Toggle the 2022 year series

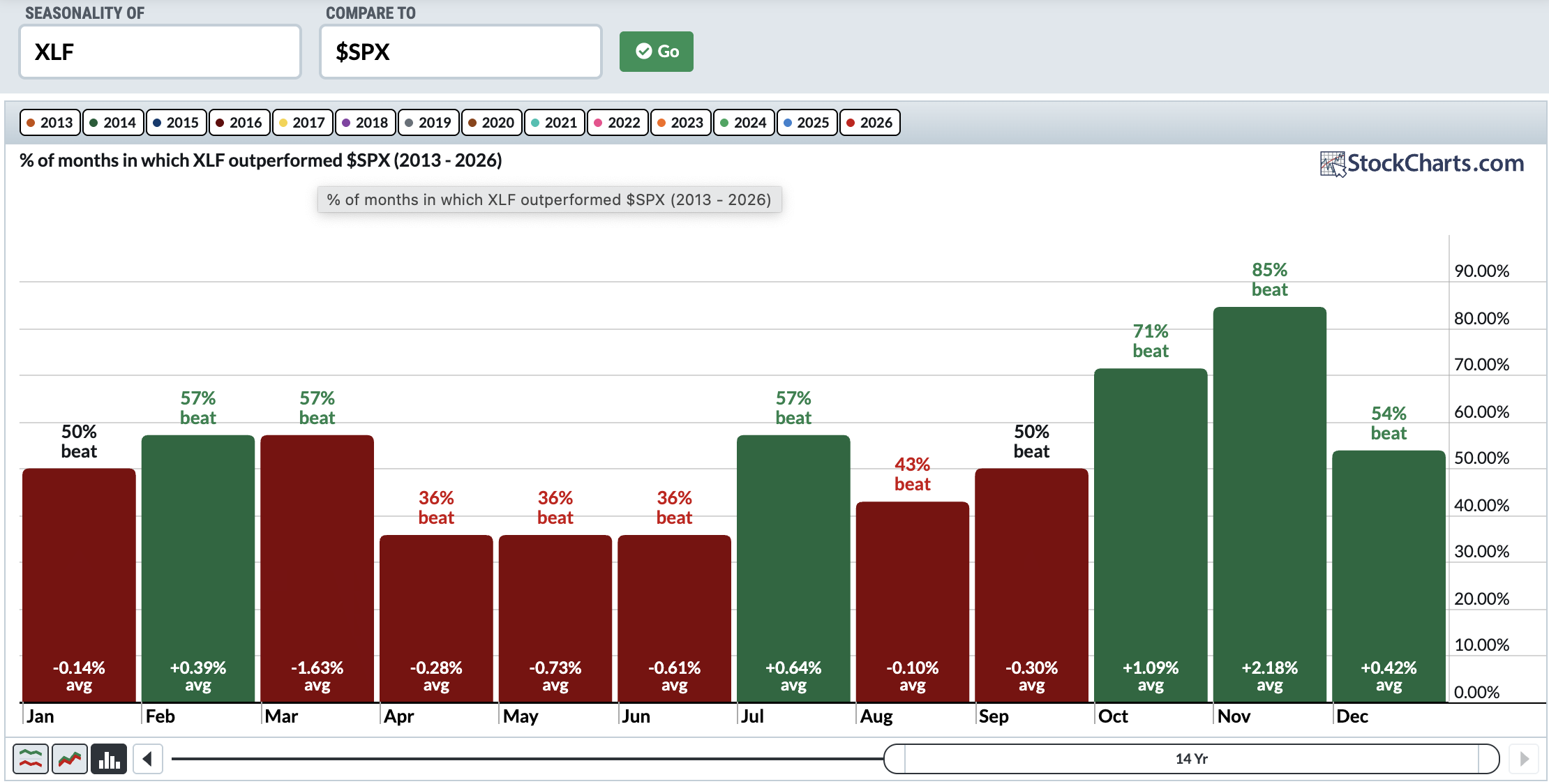click(618, 123)
